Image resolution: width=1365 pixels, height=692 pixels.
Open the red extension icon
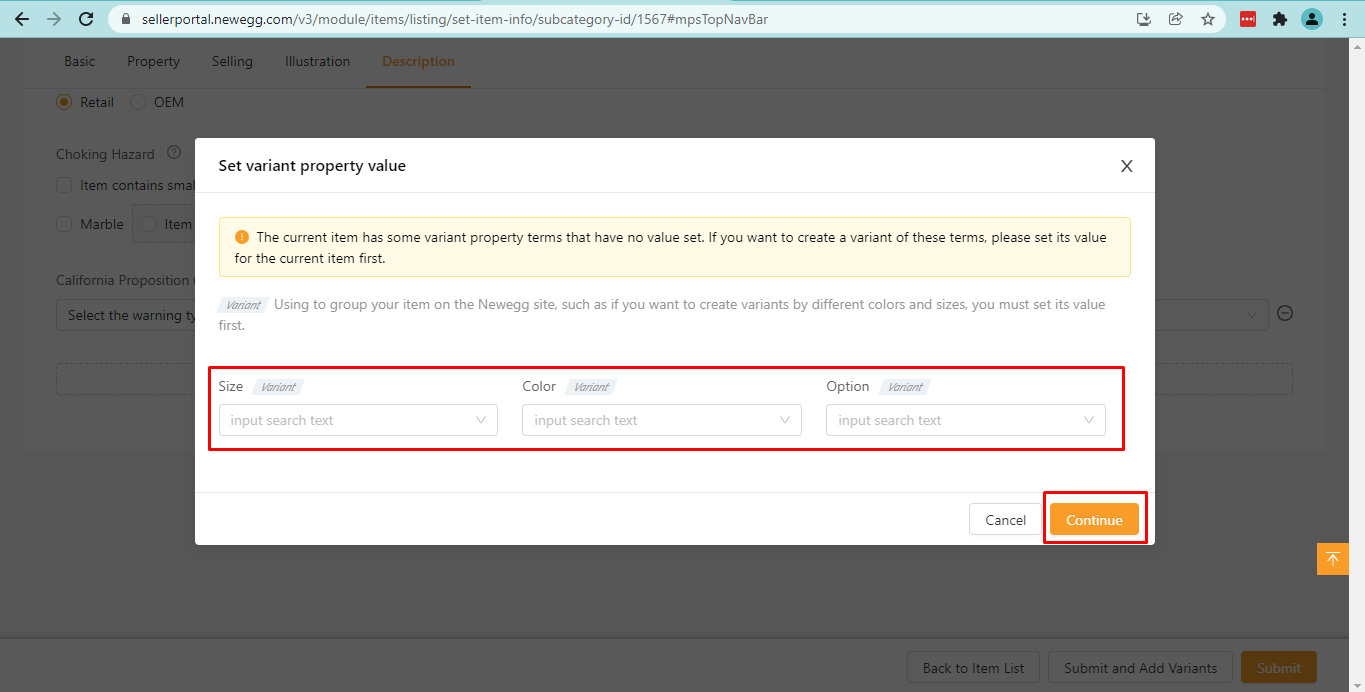click(x=1248, y=19)
